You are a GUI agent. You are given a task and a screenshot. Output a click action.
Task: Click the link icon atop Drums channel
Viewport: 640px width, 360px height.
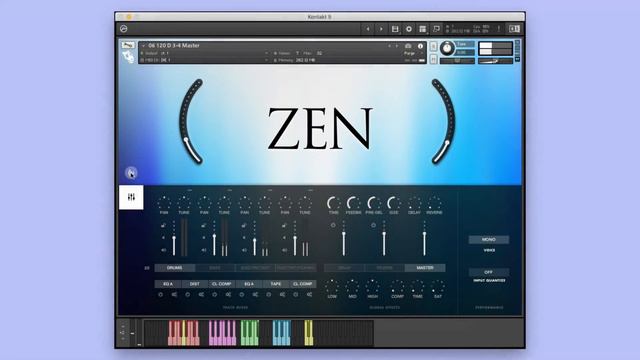click(163, 225)
